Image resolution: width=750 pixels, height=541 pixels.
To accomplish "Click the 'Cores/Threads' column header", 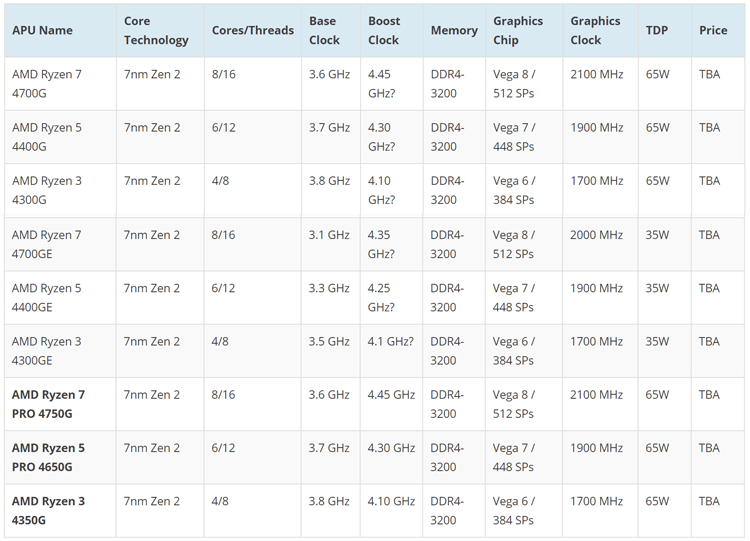I will tap(253, 30).
